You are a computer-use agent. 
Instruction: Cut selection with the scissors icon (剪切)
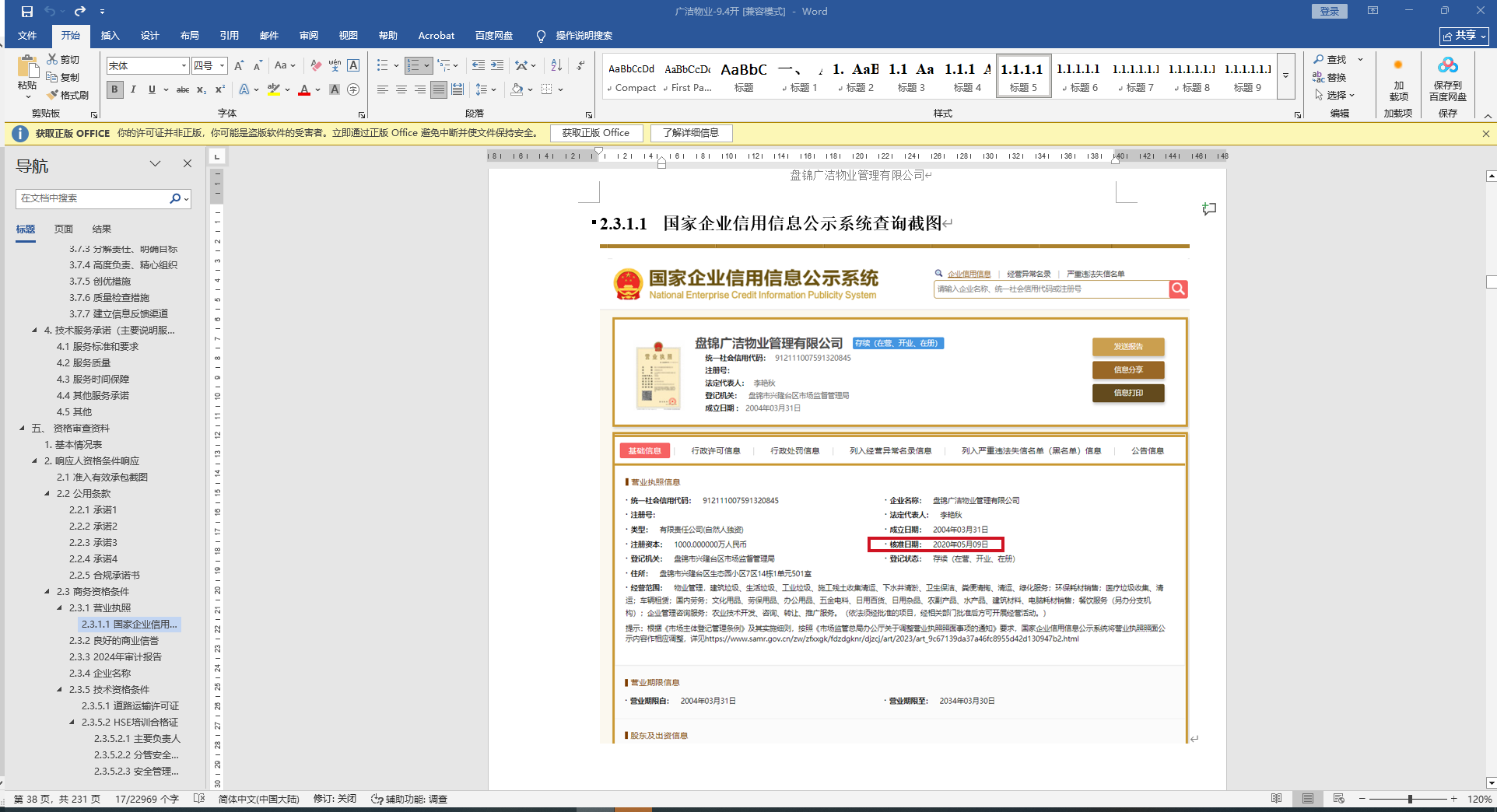(63, 59)
